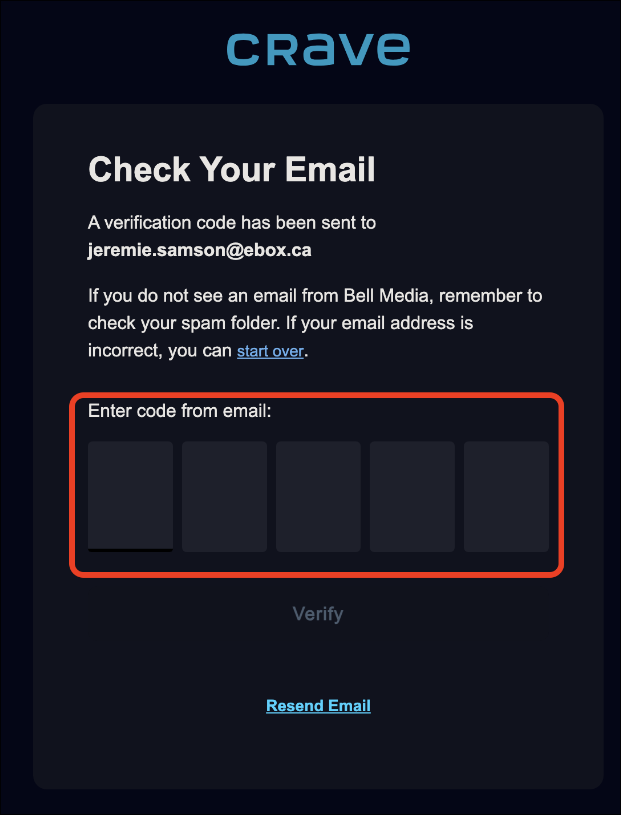621x815 pixels.
Task: Click the "start over" link
Action: (270, 351)
